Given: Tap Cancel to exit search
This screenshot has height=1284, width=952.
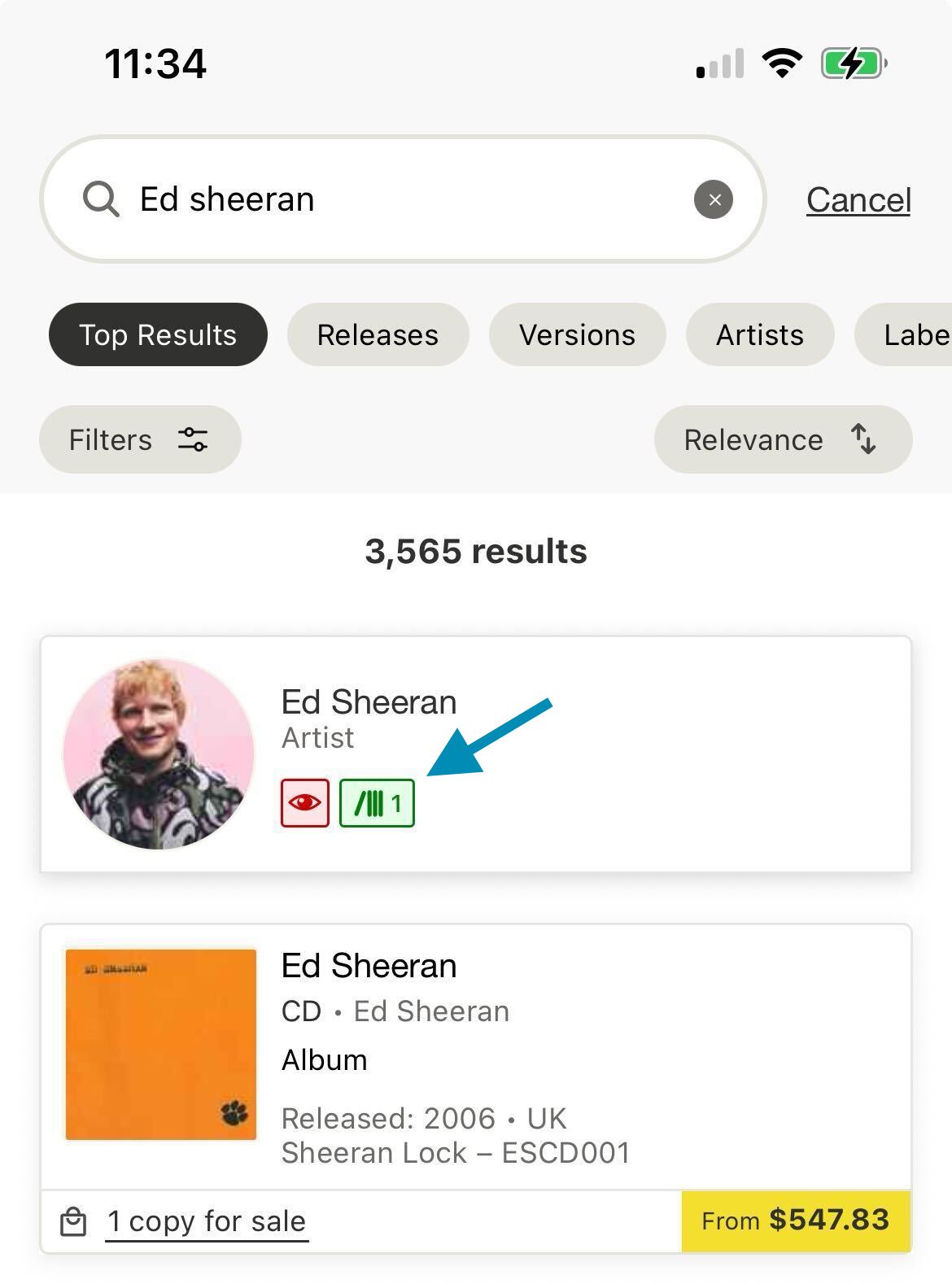Looking at the screenshot, I should (858, 200).
